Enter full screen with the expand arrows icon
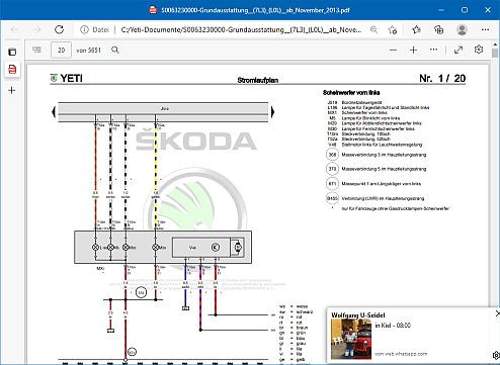 point(459,50)
